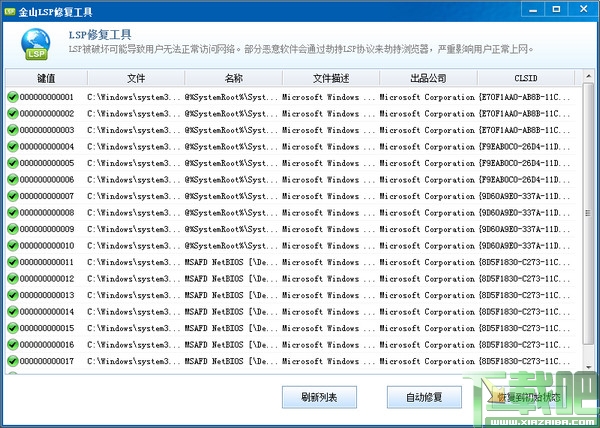Sort list by 键值 column header
Image resolution: width=600 pixels, height=428 pixels.
[x=46, y=78]
